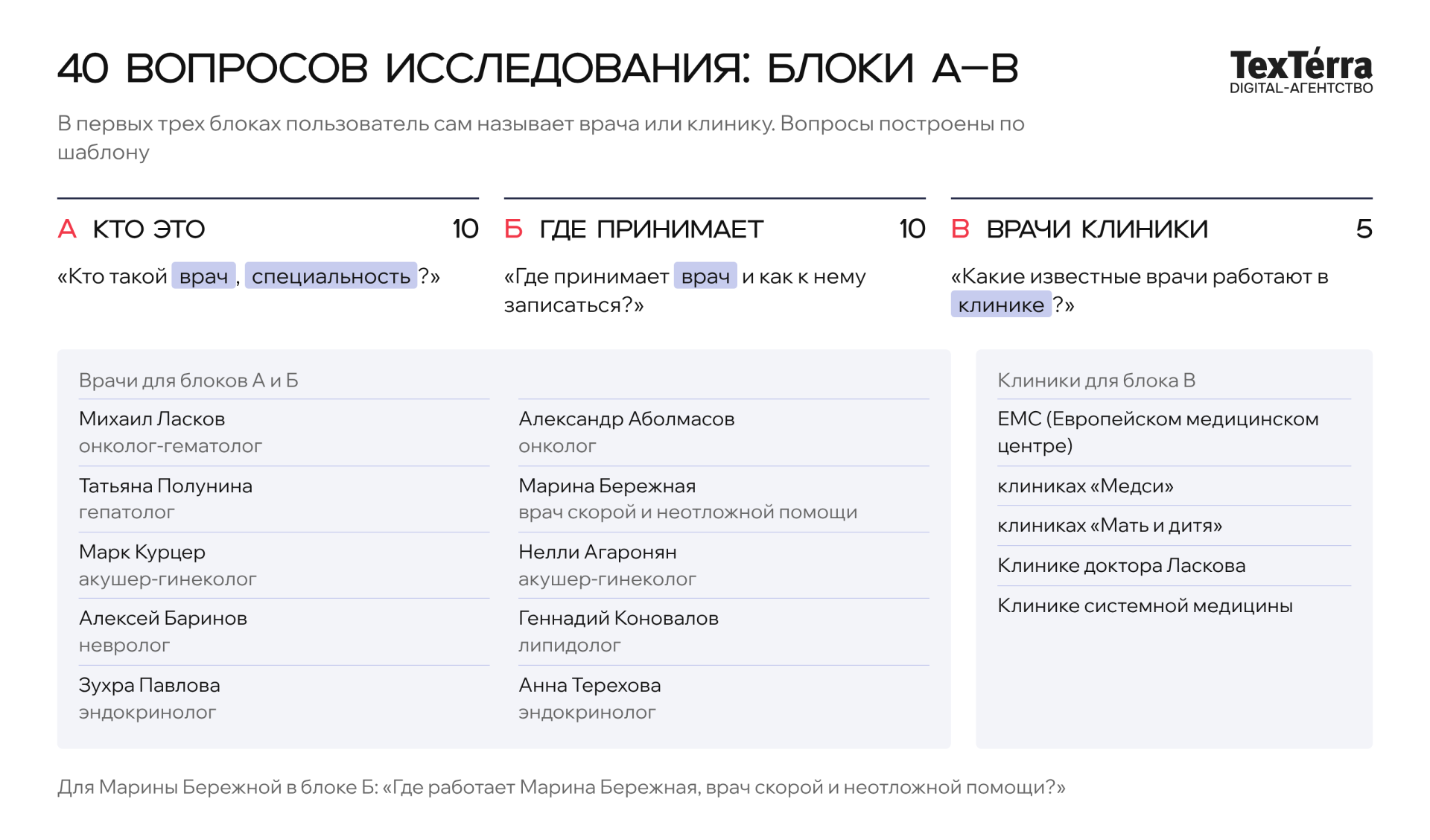Select doctor "Марина Бережная" in the table
Screen dimensions: 1430x840
coord(607,486)
